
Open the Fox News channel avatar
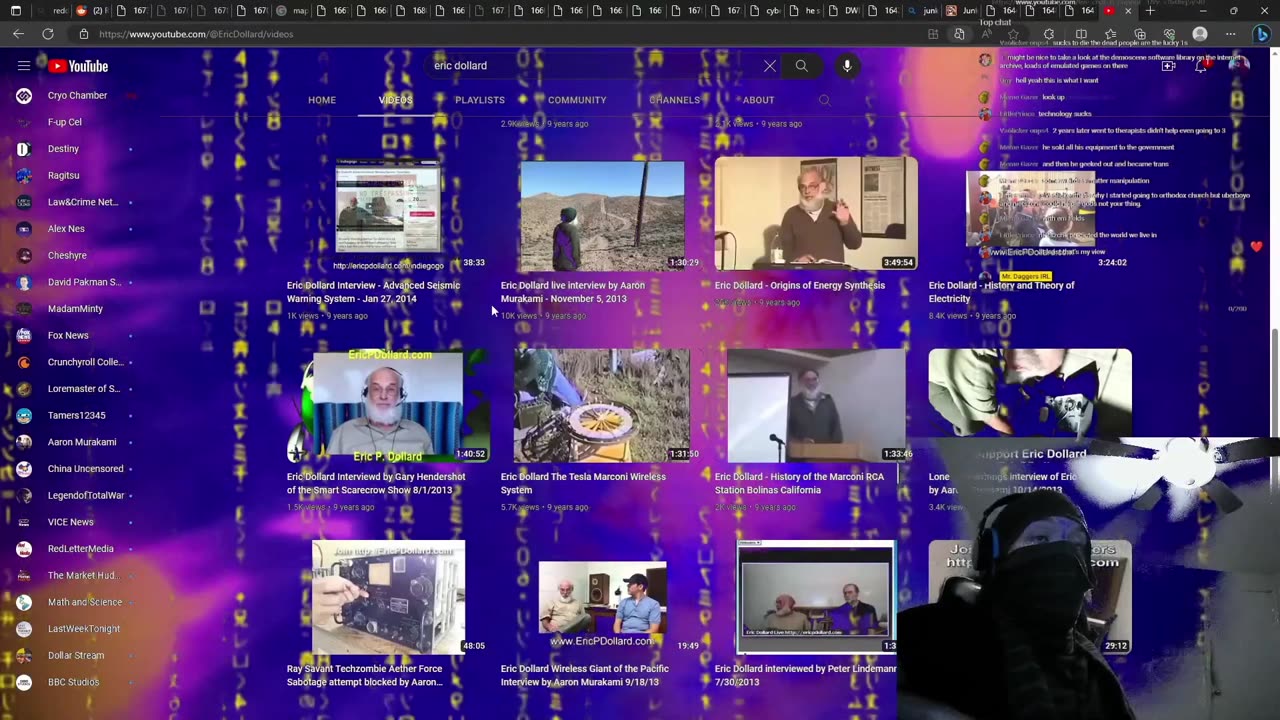tap(24, 336)
